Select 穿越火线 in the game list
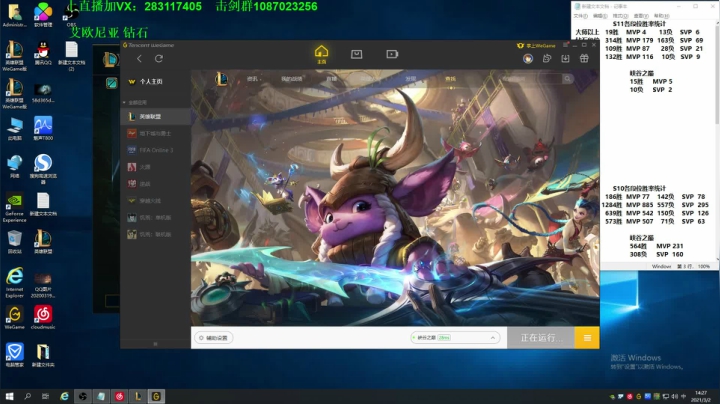The height and width of the screenshot is (404, 720). [x=155, y=201]
